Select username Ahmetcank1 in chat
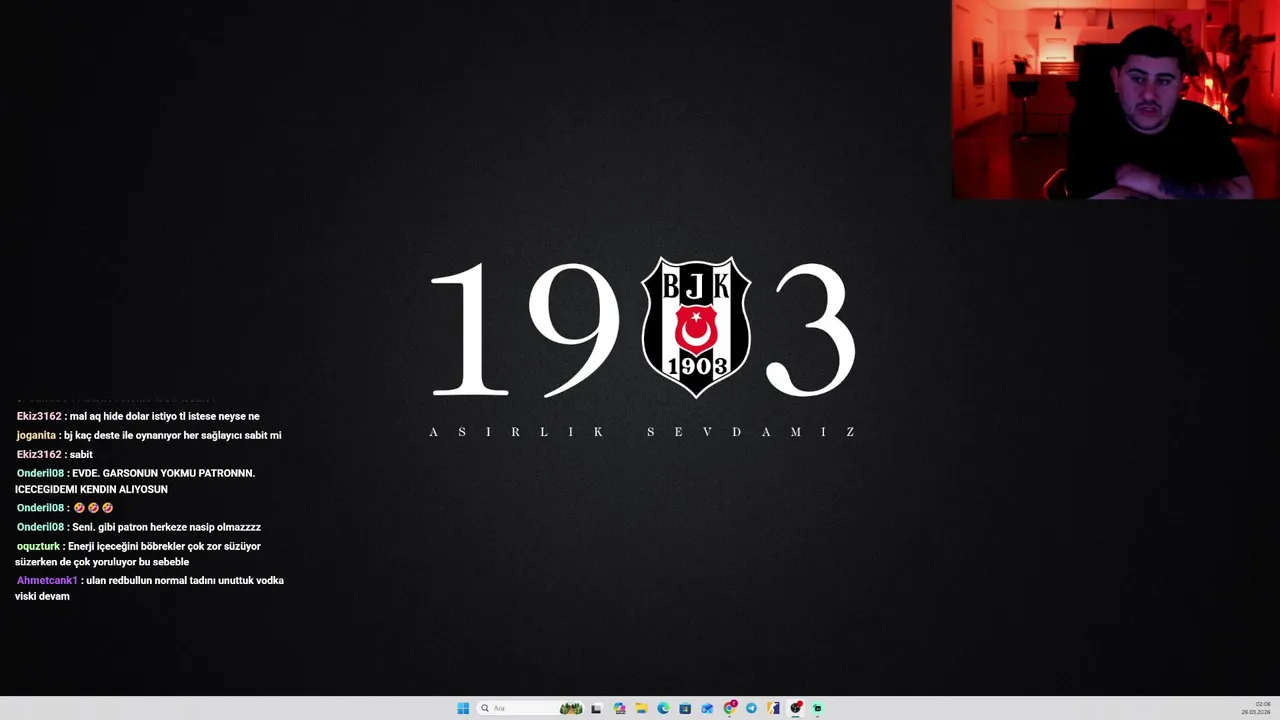 (x=47, y=580)
